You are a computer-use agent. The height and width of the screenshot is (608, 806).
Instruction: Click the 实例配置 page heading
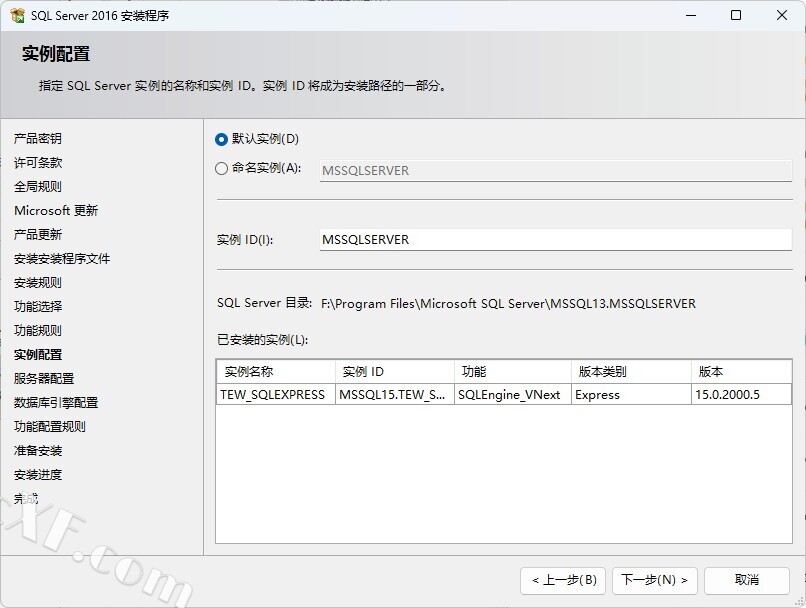pyautogui.click(x=56, y=54)
